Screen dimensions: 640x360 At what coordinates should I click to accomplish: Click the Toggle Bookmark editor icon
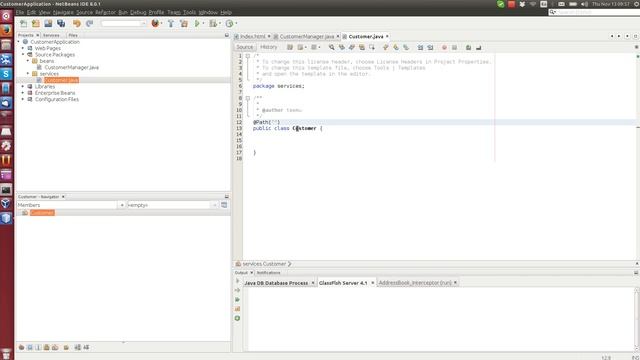coord(406,47)
